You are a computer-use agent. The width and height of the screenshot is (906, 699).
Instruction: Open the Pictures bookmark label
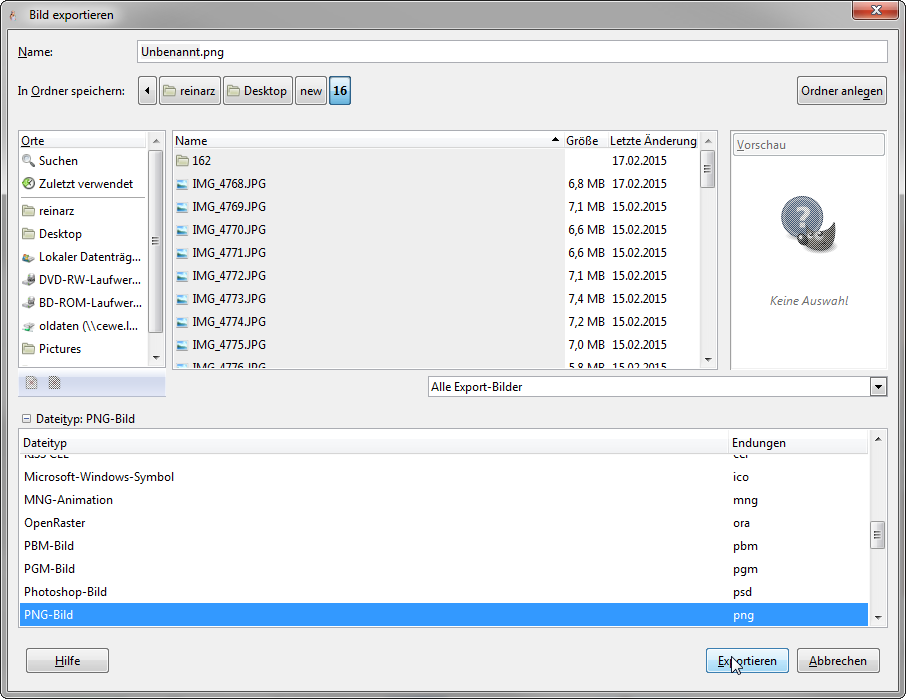[x=60, y=349]
